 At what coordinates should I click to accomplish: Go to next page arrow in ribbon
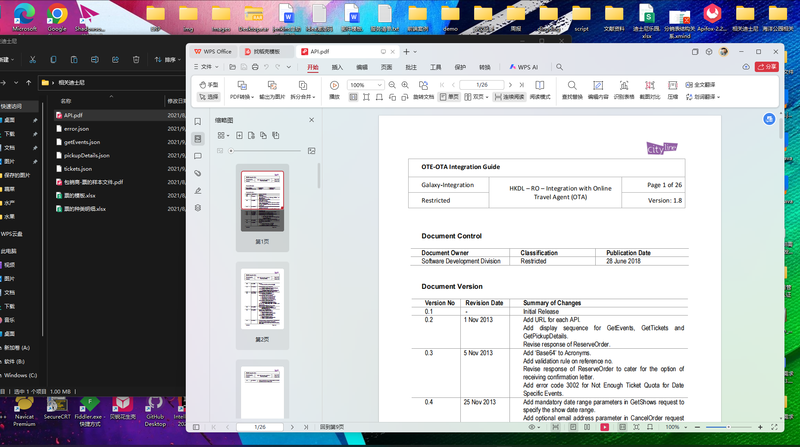(510, 85)
